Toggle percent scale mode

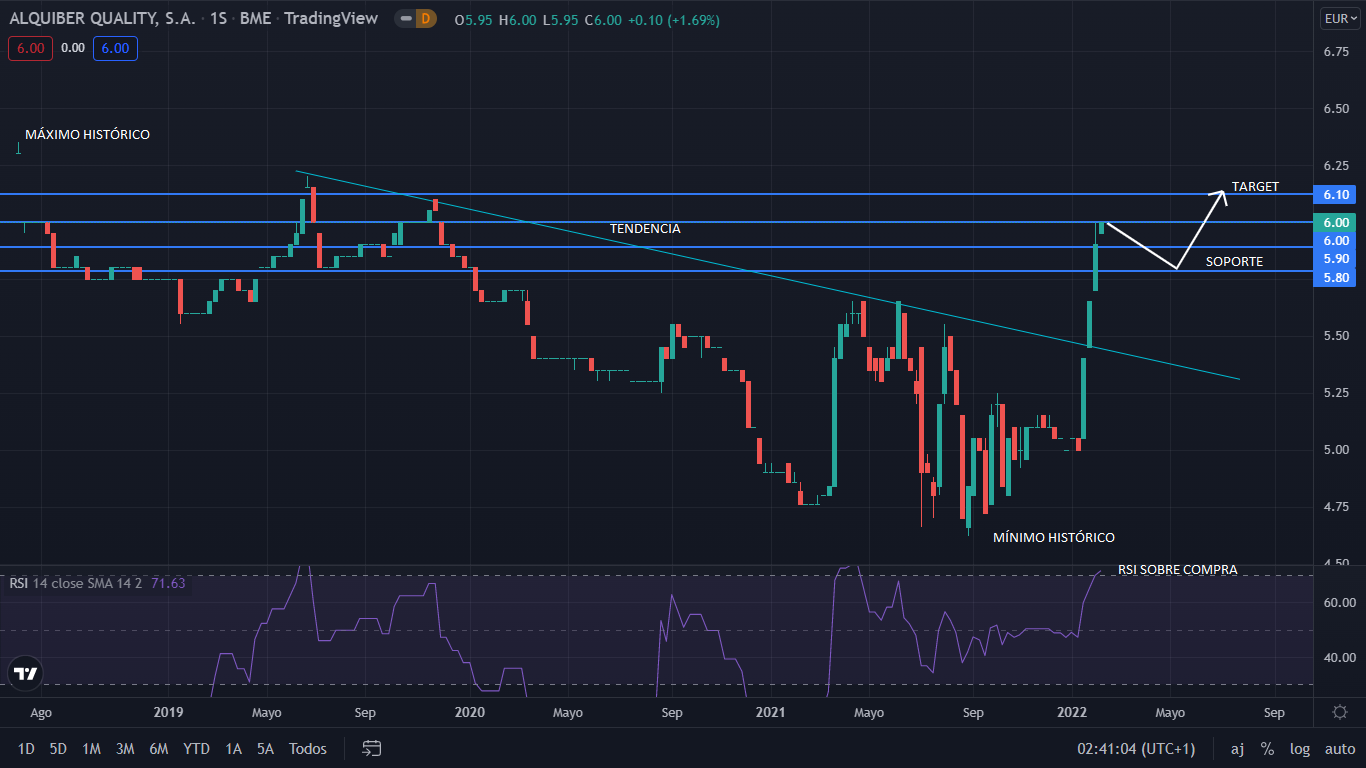coord(1267,748)
